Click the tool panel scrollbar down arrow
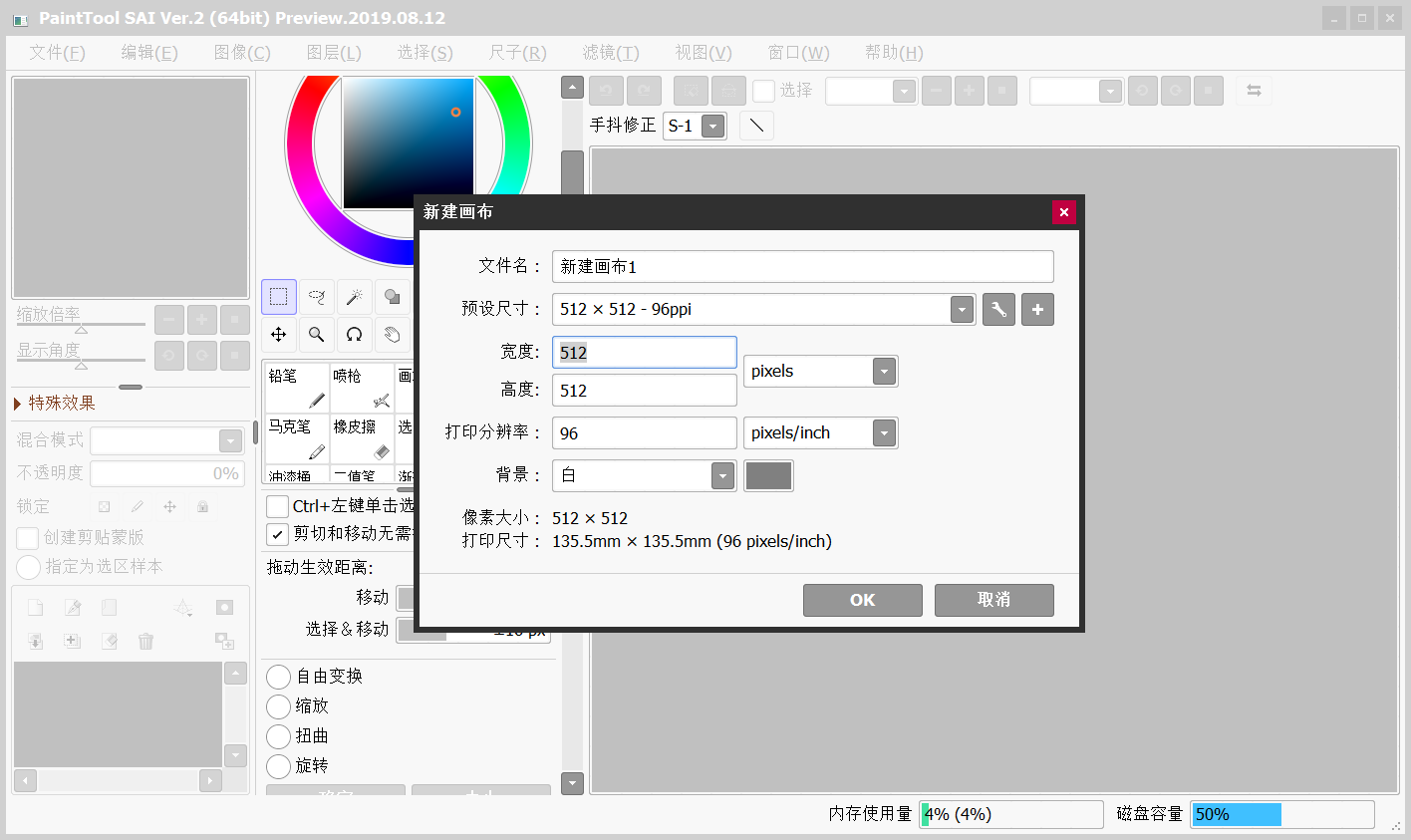The width and height of the screenshot is (1411, 840). click(572, 783)
